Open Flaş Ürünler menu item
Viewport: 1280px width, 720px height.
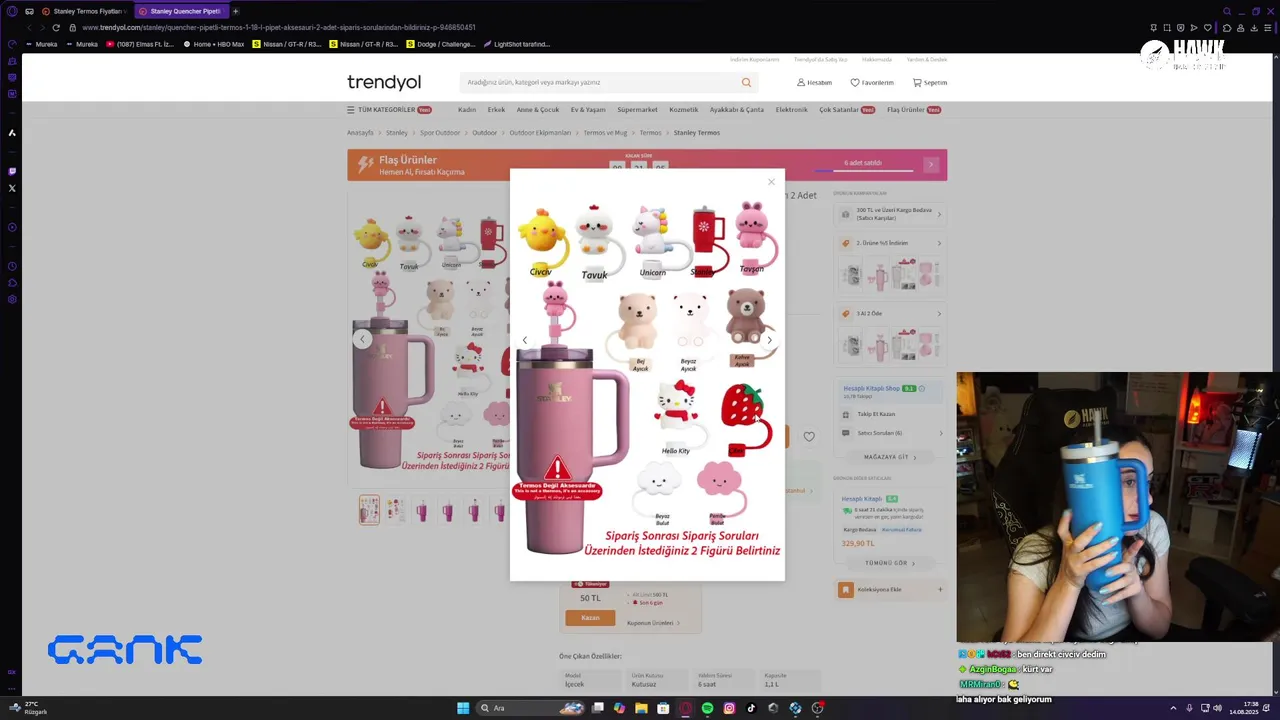coord(913,110)
